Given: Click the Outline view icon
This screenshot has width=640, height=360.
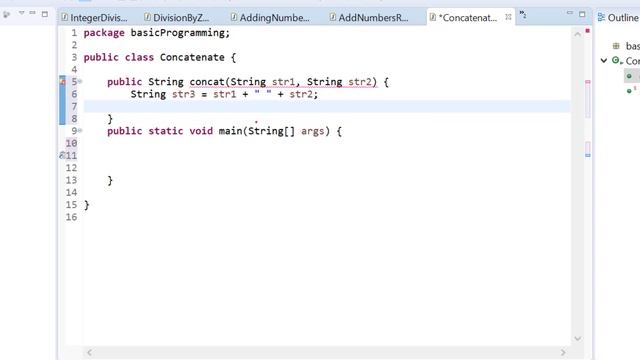Looking at the screenshot, I should (601, 17).
